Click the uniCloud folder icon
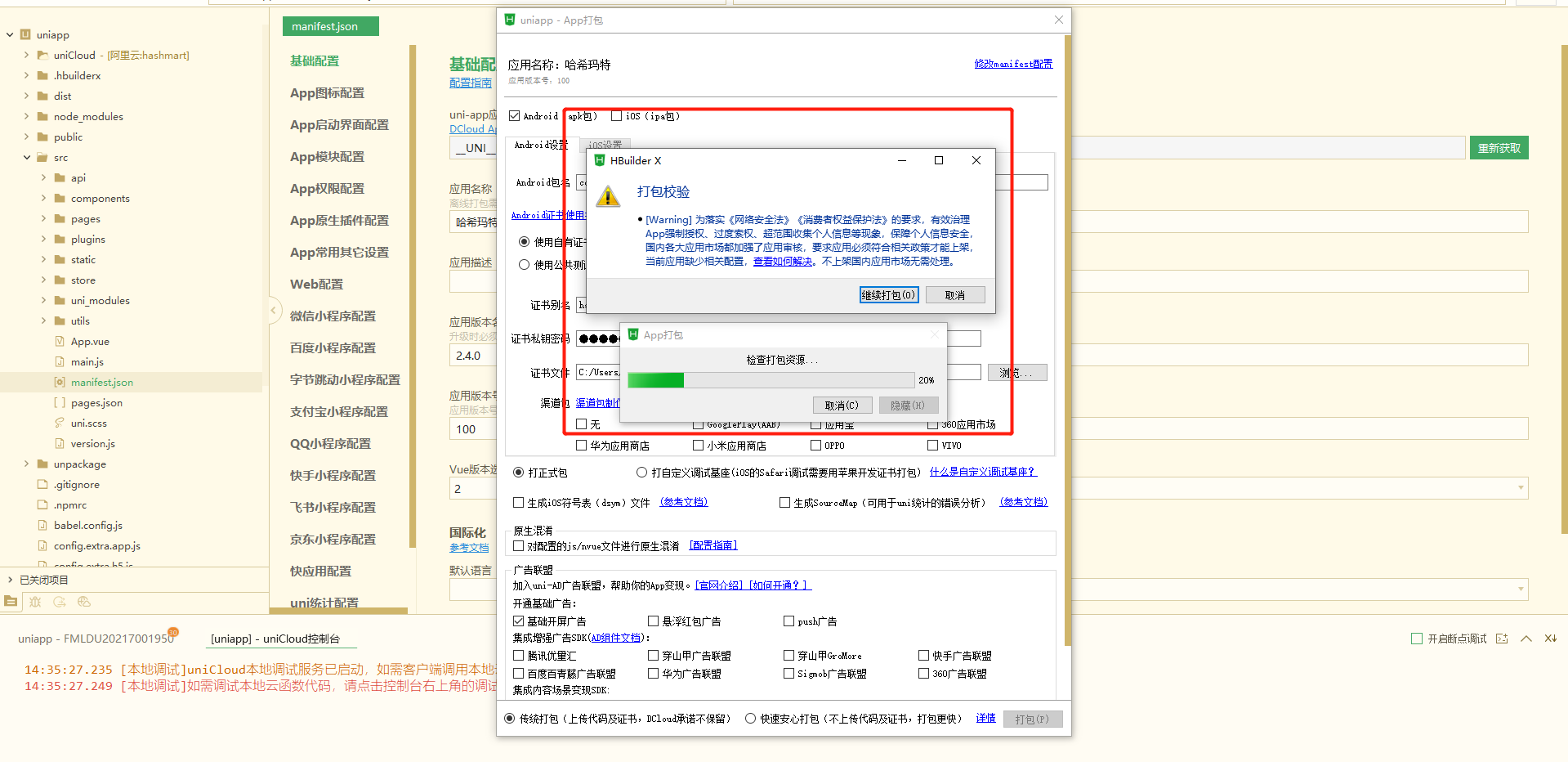1568x762 pixels. click(x=42, y=55)
